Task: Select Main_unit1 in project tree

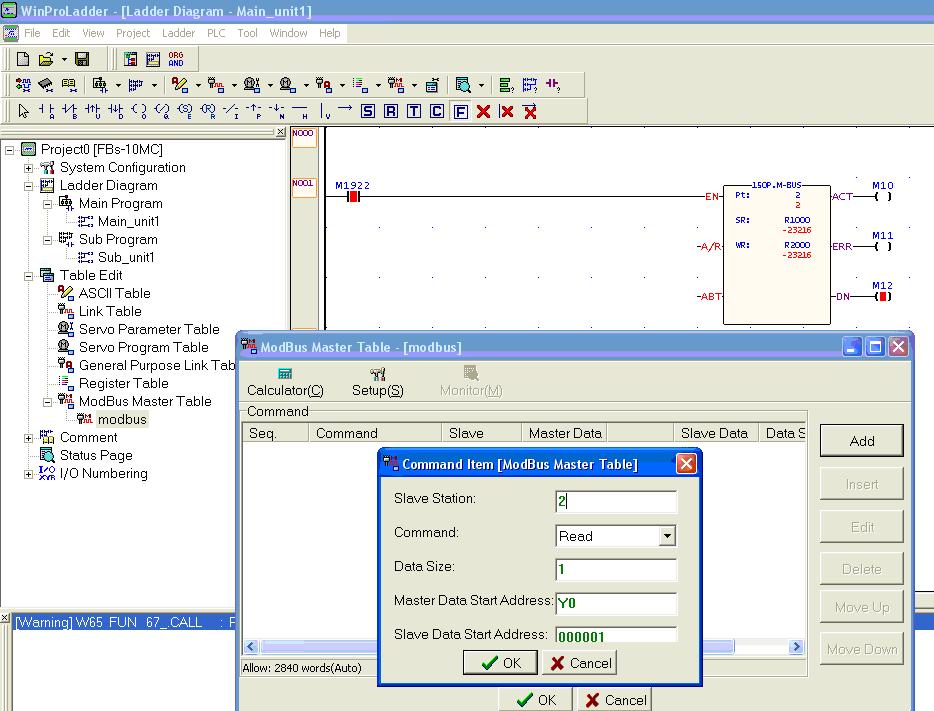Action: point(129,222)
